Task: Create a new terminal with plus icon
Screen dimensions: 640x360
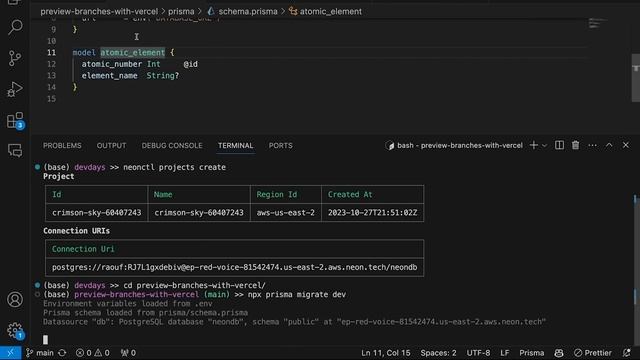Action: [x=533, y=145]
